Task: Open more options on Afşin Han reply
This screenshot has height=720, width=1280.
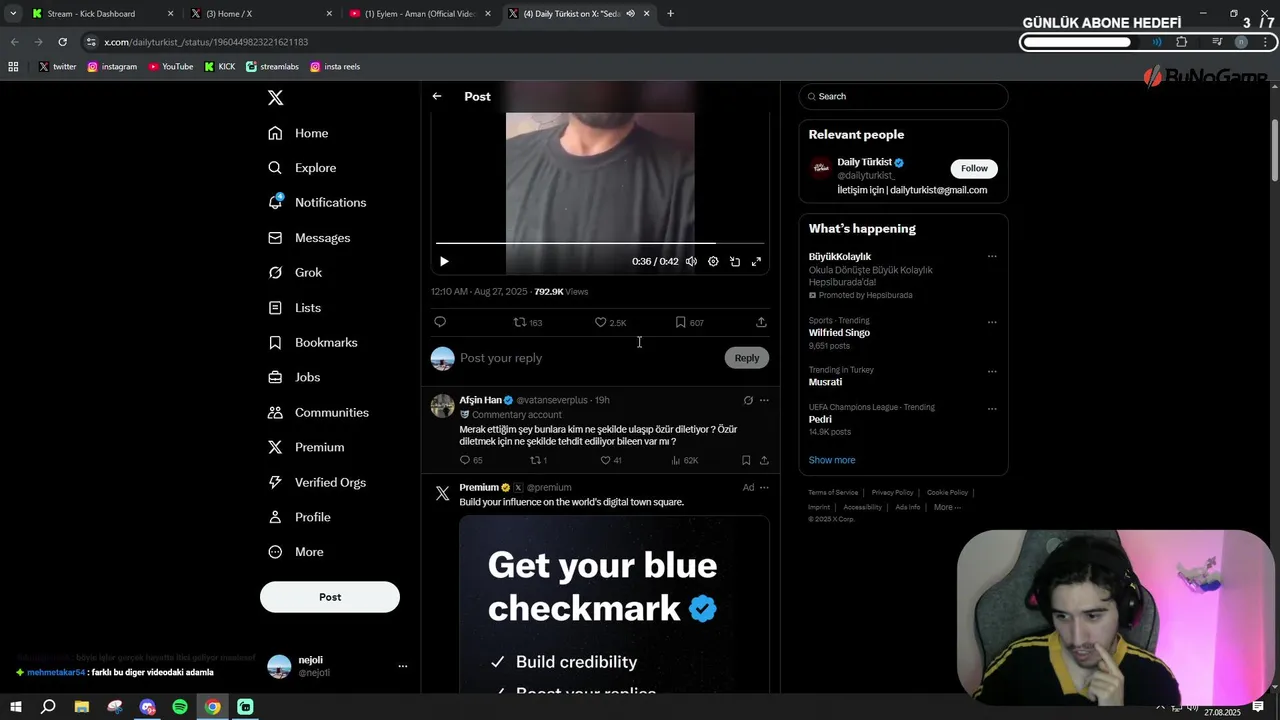Action: [x=764, y=400]
